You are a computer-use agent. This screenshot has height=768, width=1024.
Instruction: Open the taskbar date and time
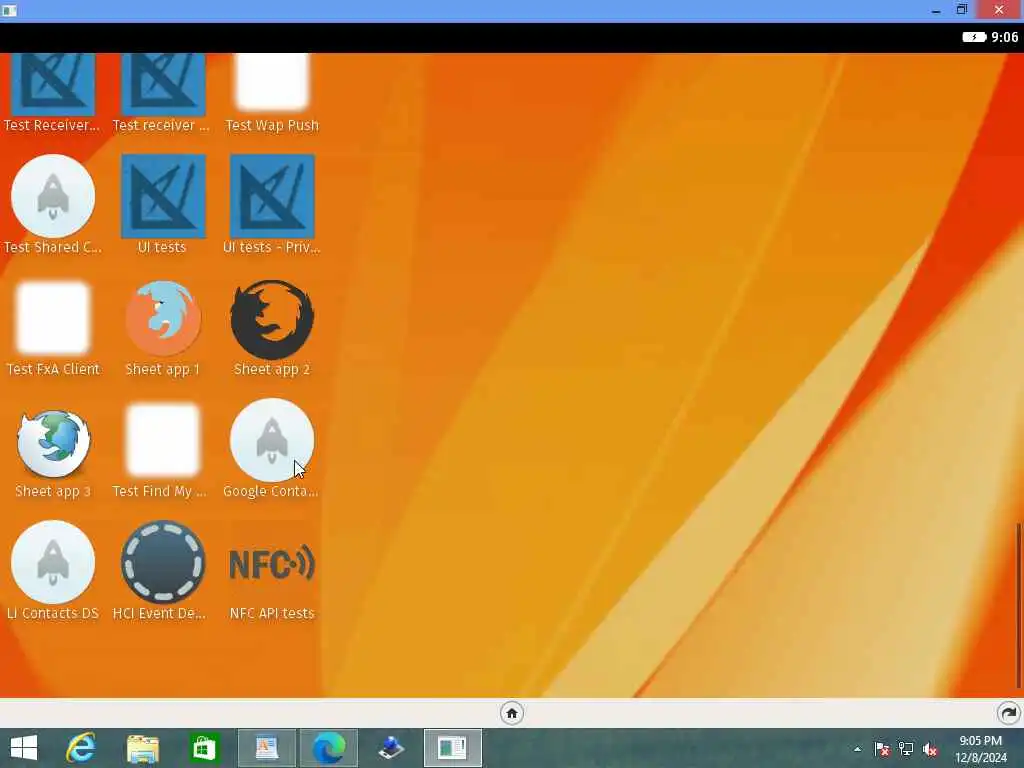tap(981, 749)
